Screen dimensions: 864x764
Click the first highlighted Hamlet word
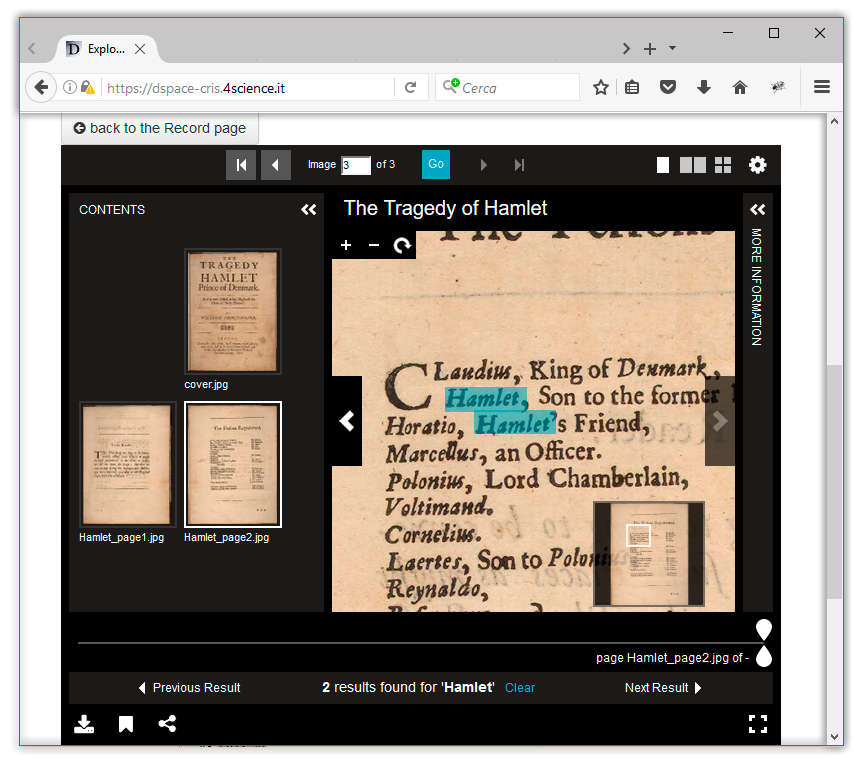486,399
